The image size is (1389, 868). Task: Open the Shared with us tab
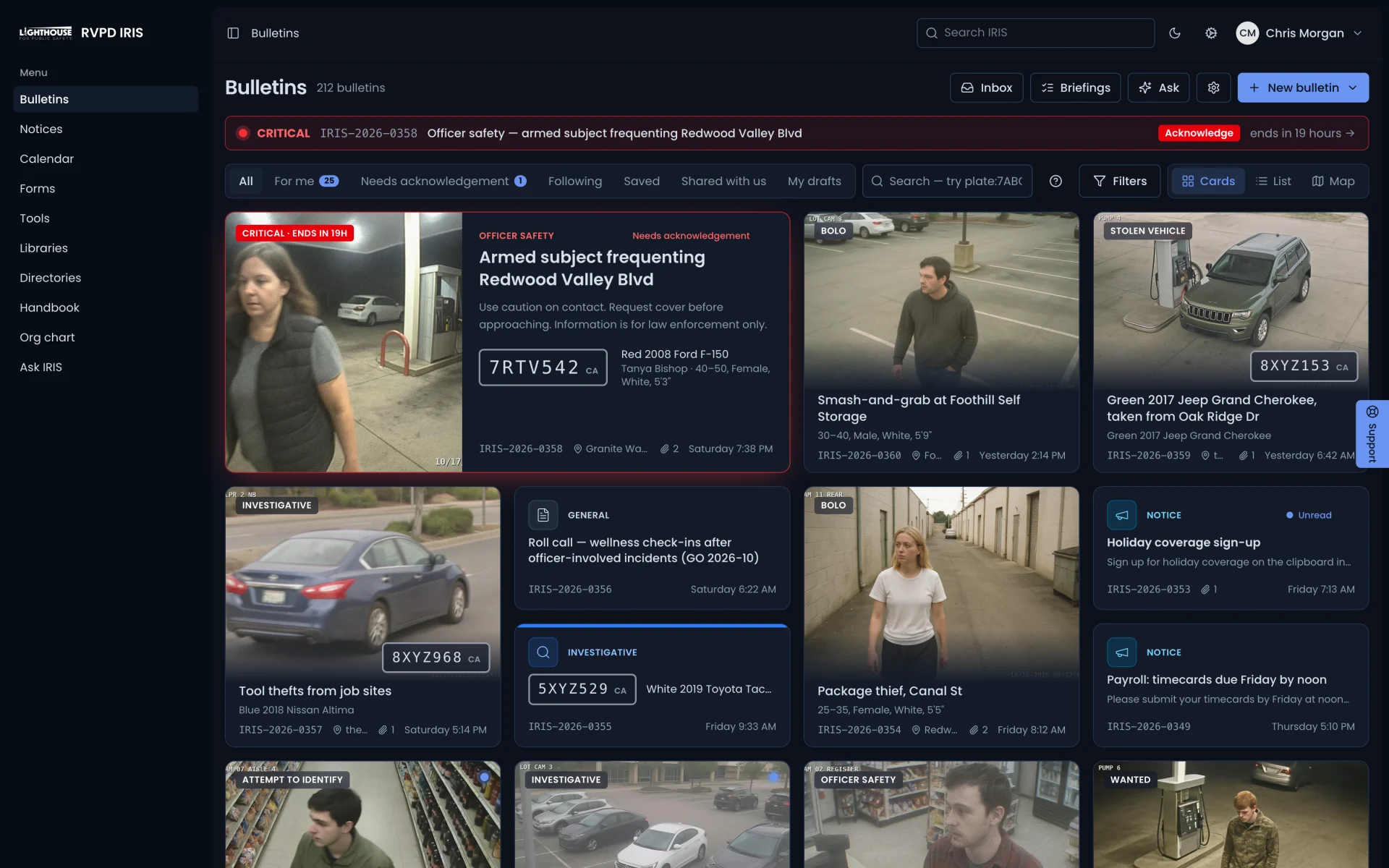point(723,182)
